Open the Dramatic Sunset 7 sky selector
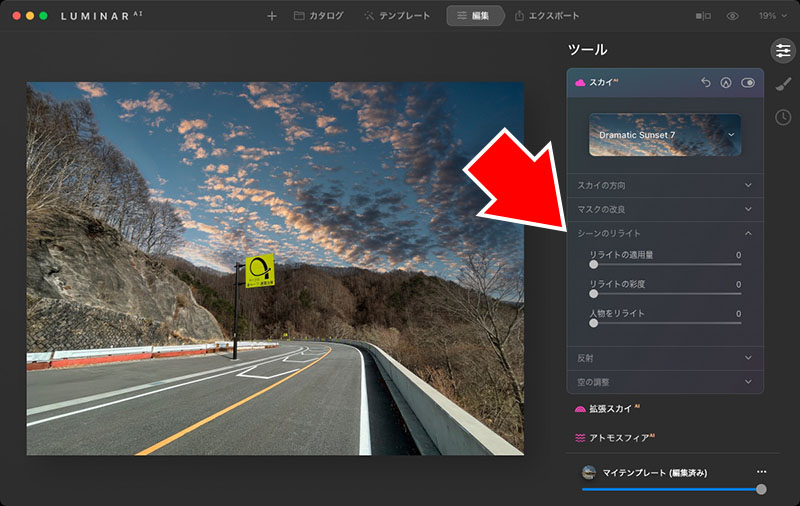Screen dimensions: 800x506 tap(665, 135)
